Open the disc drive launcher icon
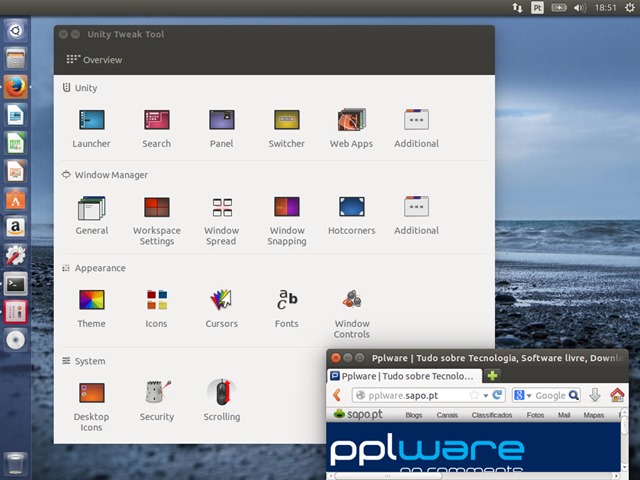Viewport: 640px width, 480px height. (x=16, y=340)
